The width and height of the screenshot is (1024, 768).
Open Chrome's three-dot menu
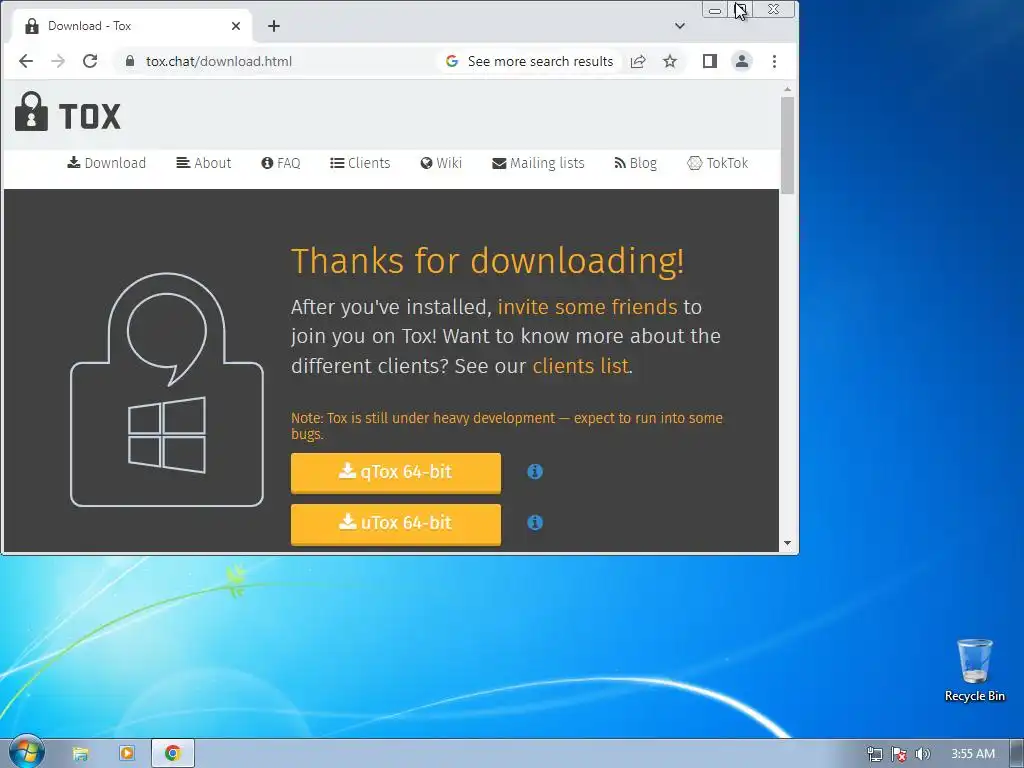[x=775, y=61]
